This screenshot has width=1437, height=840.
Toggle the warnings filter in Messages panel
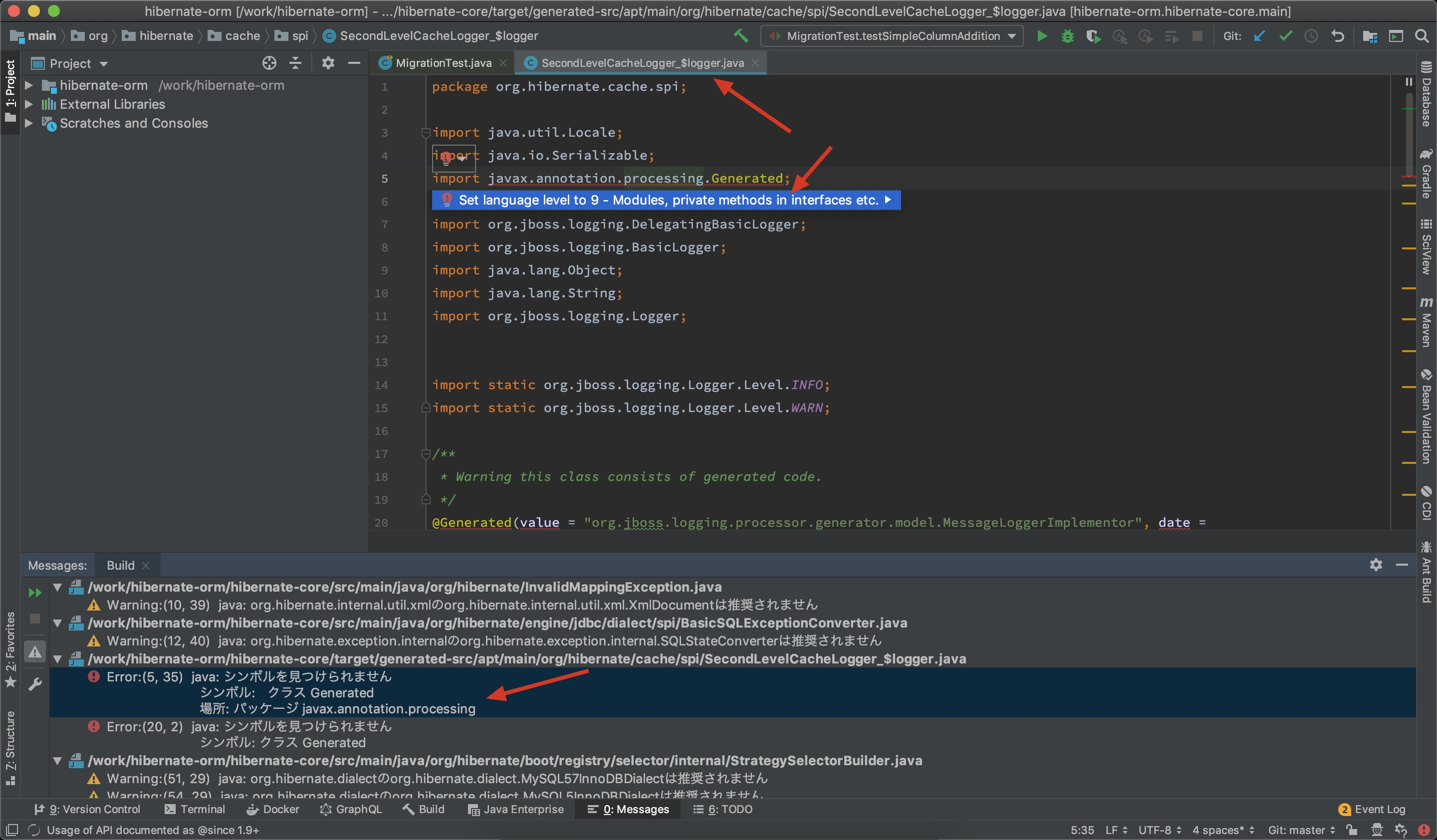point(35,651)
